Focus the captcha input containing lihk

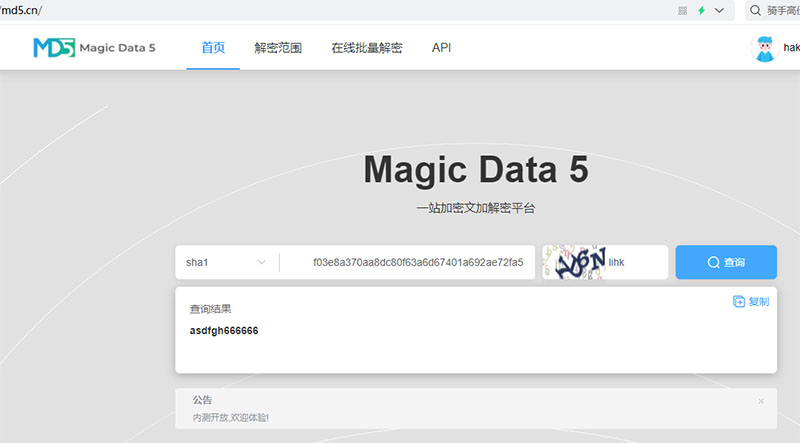pyautogui.click(x=636, y=262)
